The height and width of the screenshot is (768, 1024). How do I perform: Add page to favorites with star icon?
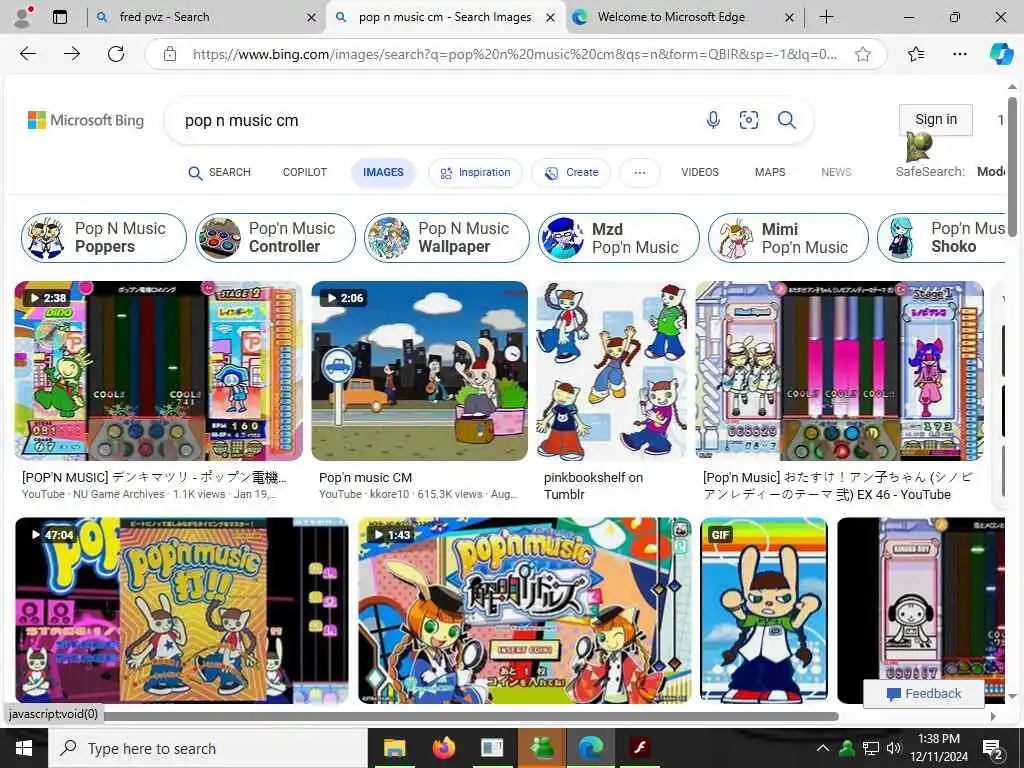(x=863, y=54)
